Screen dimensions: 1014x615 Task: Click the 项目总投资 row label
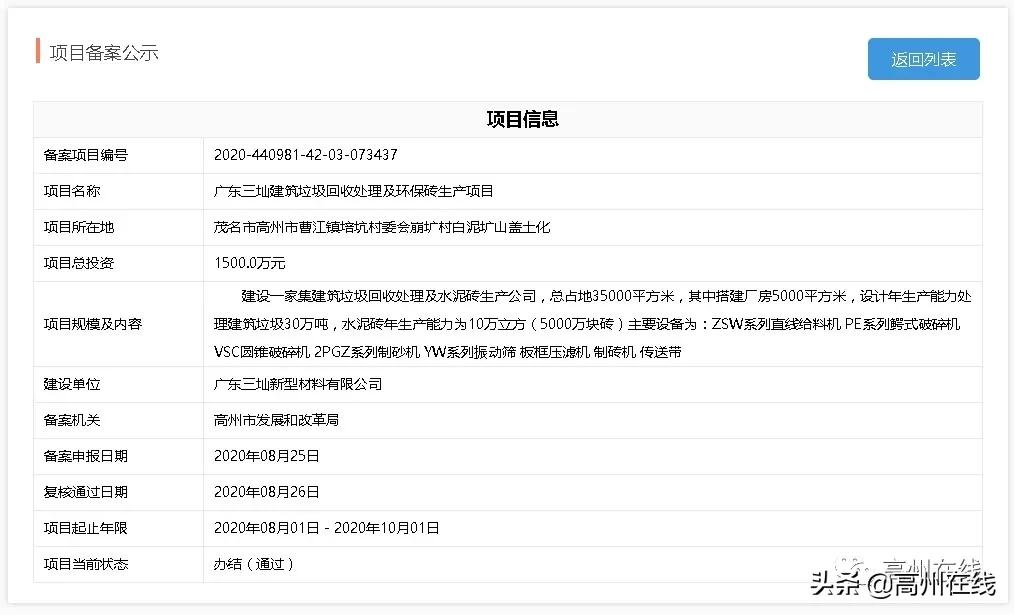point(72,263)
